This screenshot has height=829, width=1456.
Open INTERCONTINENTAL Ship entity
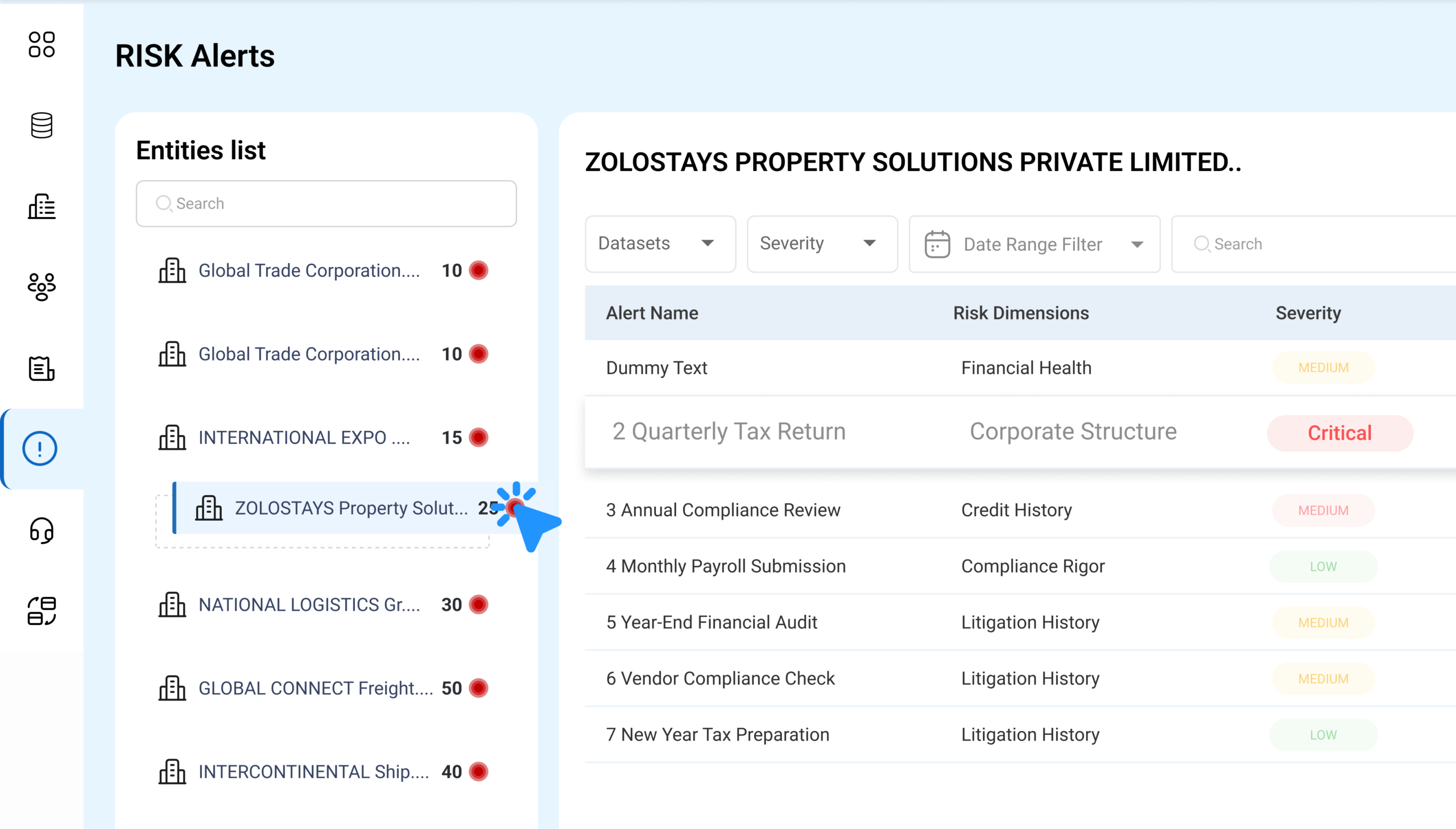point(313,772)
